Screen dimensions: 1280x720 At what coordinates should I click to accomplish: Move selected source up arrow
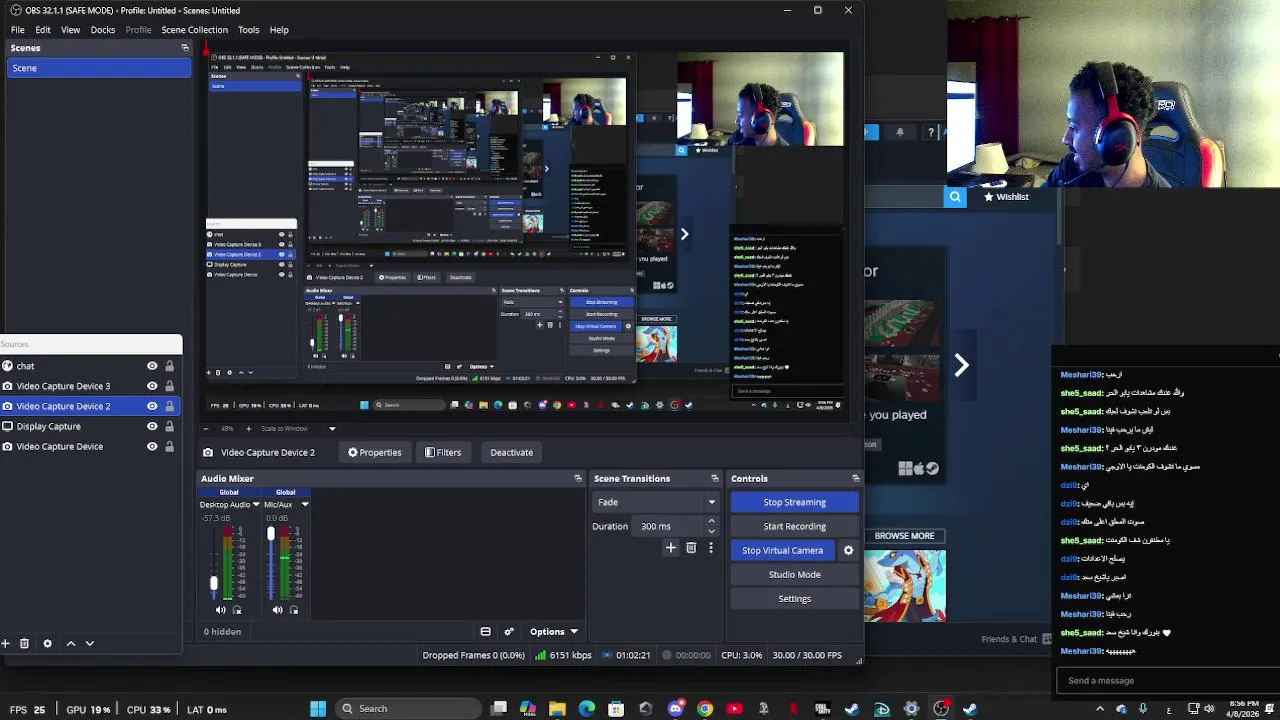pyautogui.click(x=71, y=644)
